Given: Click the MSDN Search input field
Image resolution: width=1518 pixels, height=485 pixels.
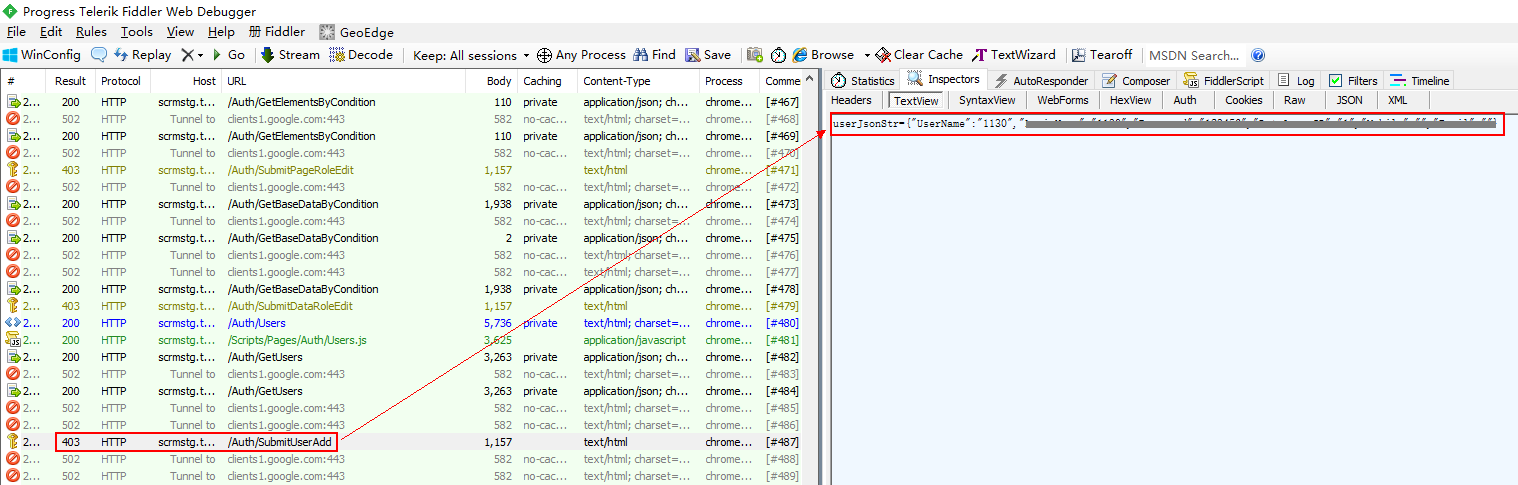Looking at the screenshot, I should tap(1194, 55).
